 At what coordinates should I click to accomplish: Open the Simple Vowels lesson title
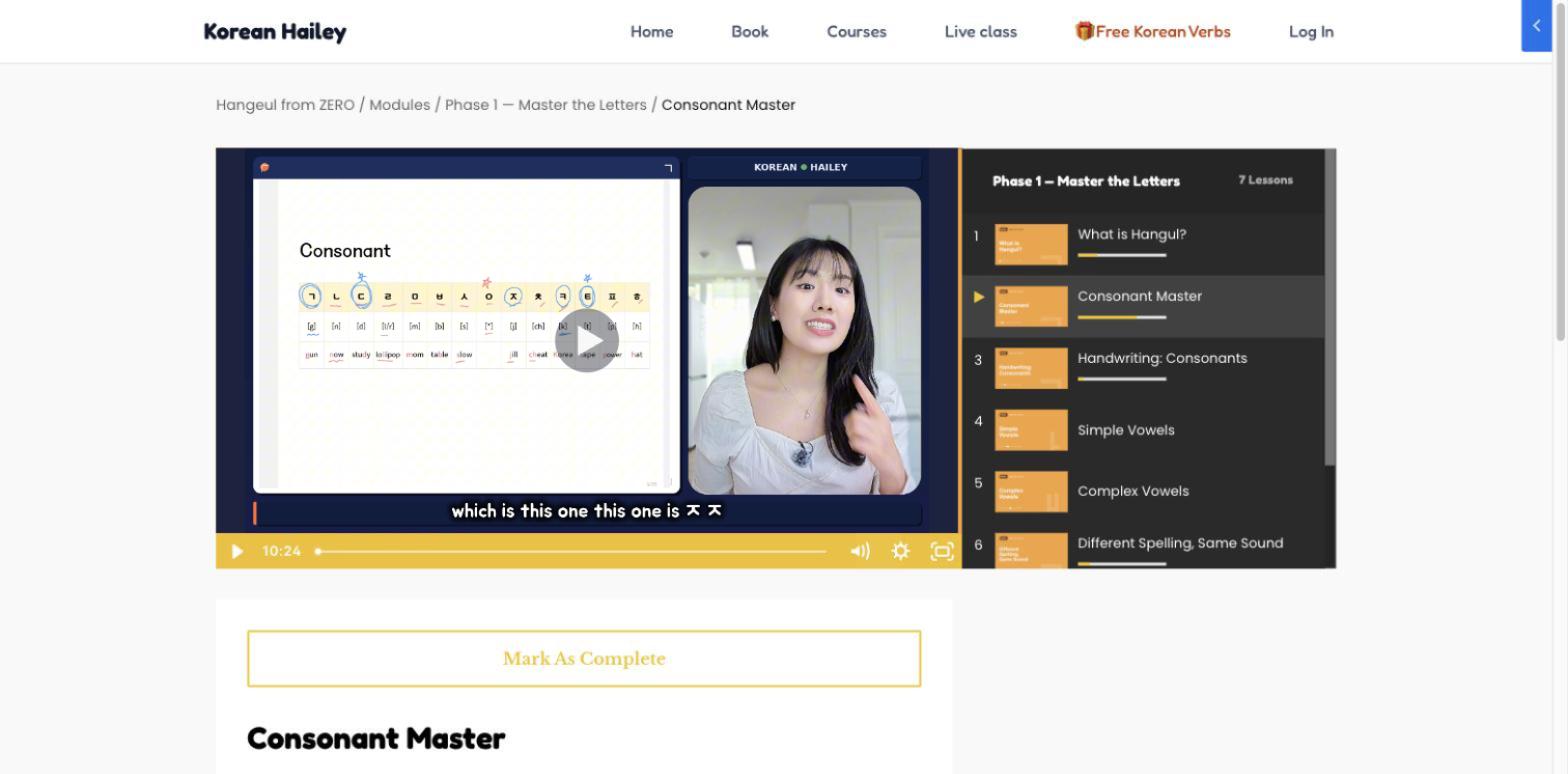pos(1126,430)
